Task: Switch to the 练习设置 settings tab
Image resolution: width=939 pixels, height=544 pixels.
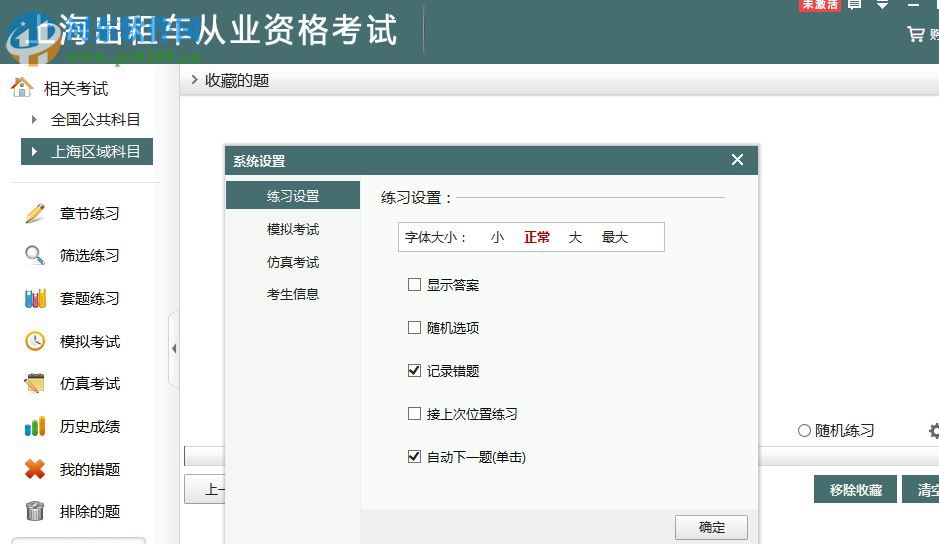Action: coord(293,196)
